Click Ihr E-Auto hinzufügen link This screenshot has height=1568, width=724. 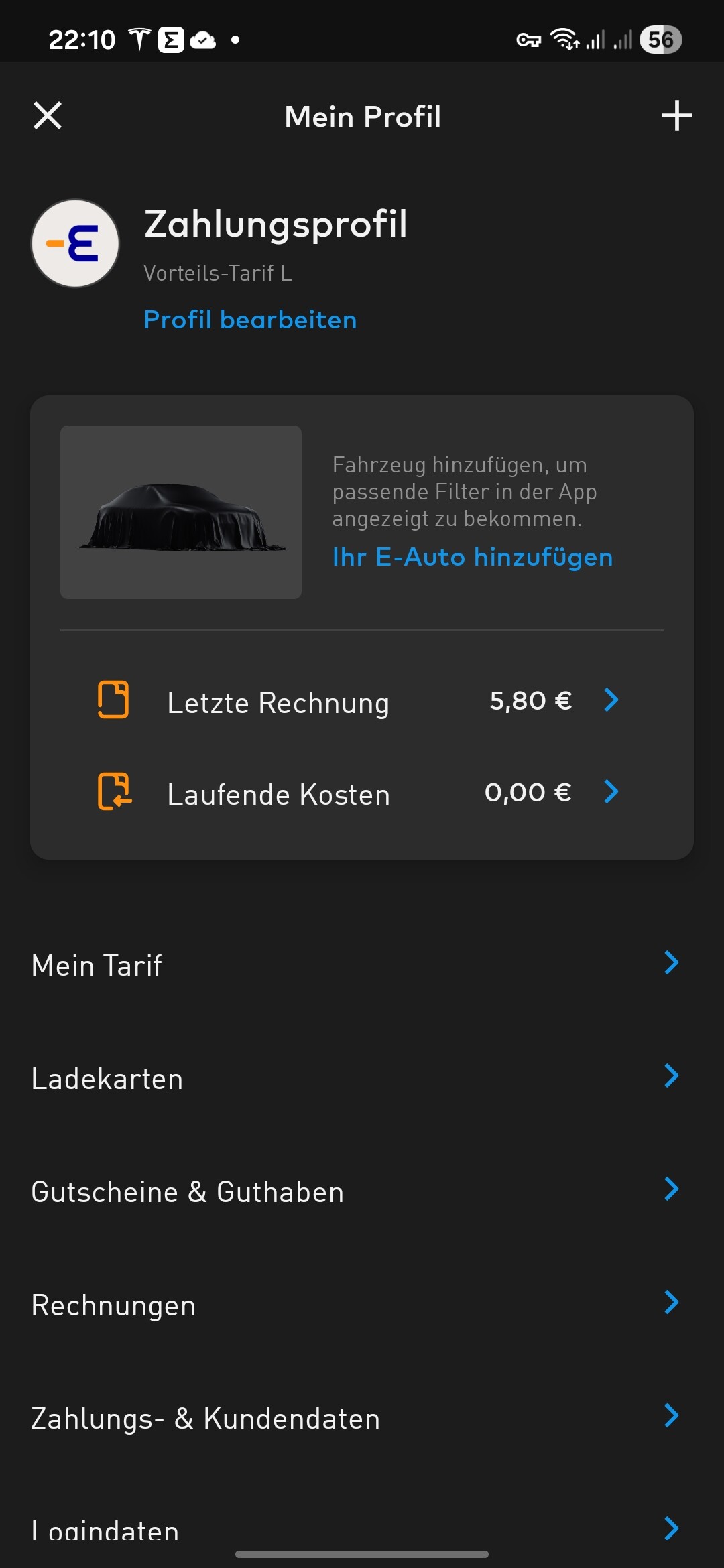(473, 557)
